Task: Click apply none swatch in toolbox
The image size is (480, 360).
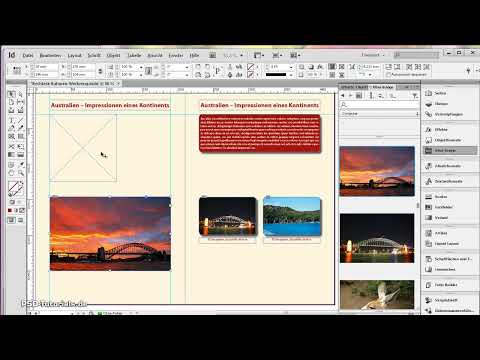Action: click(22, 210)
